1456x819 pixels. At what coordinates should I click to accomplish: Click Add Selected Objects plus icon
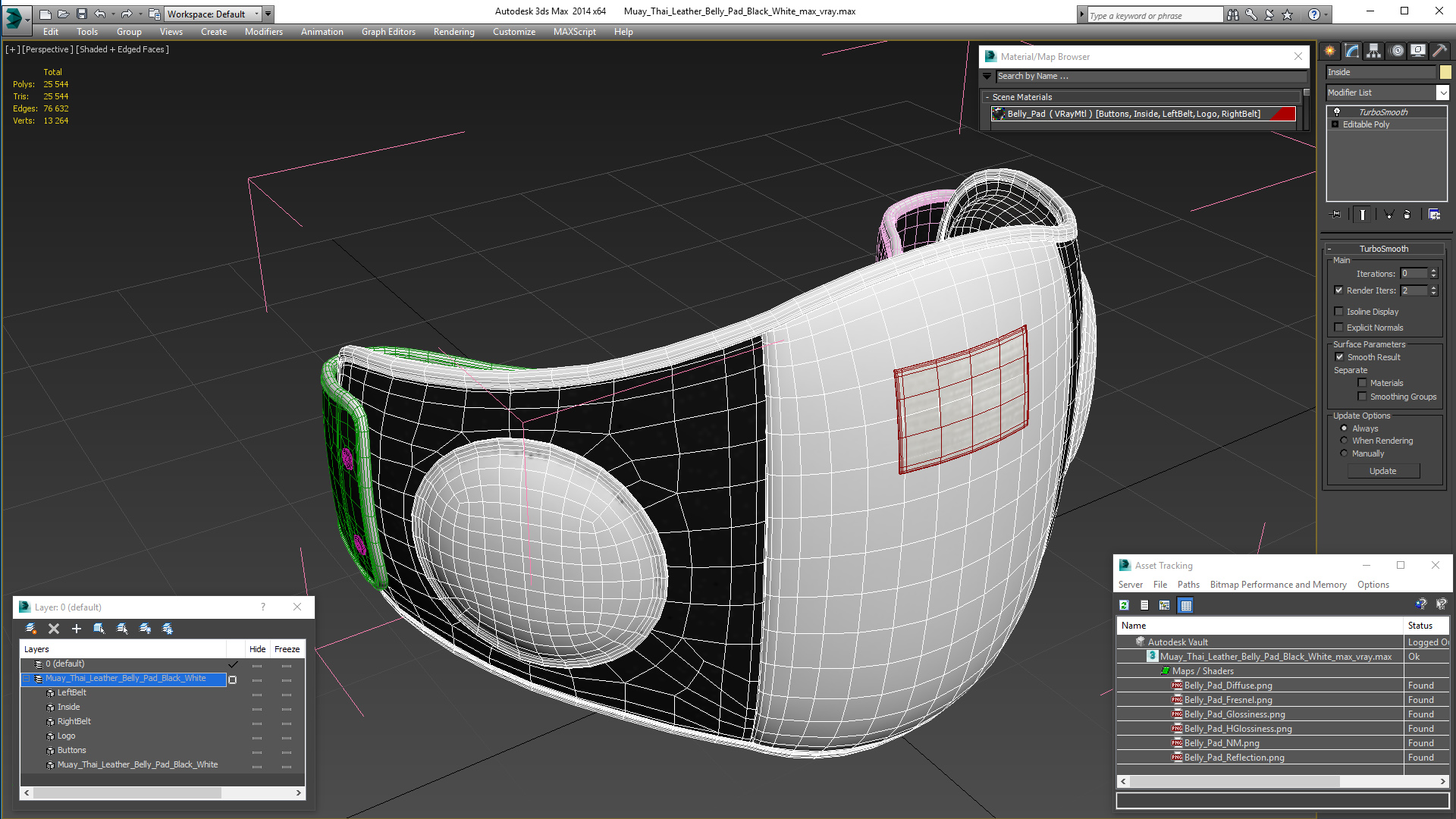[x=76, y=629]
